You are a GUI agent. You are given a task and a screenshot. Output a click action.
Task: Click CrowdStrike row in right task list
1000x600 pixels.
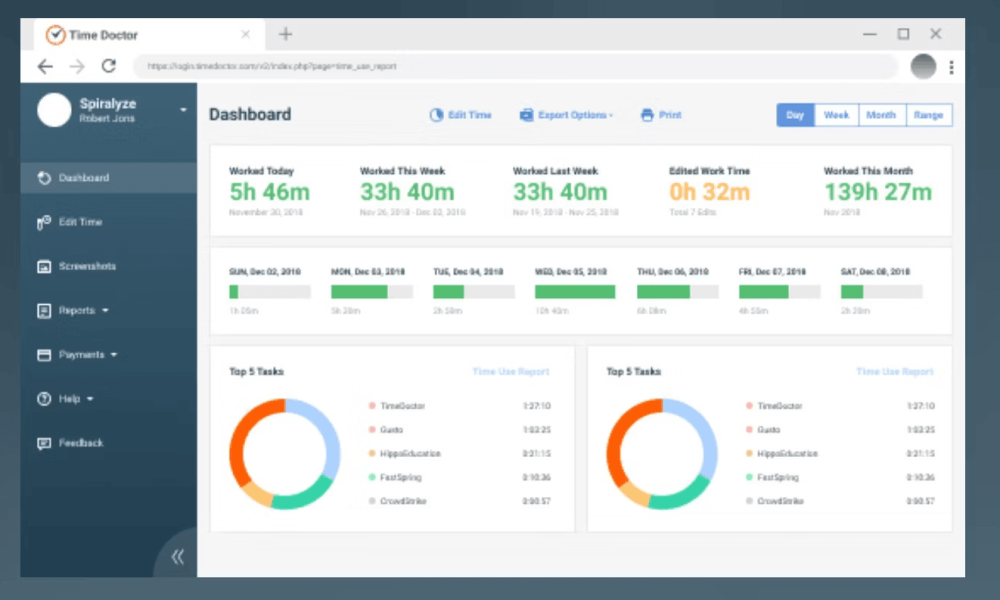pyautogui.click(x=840, y=501)
